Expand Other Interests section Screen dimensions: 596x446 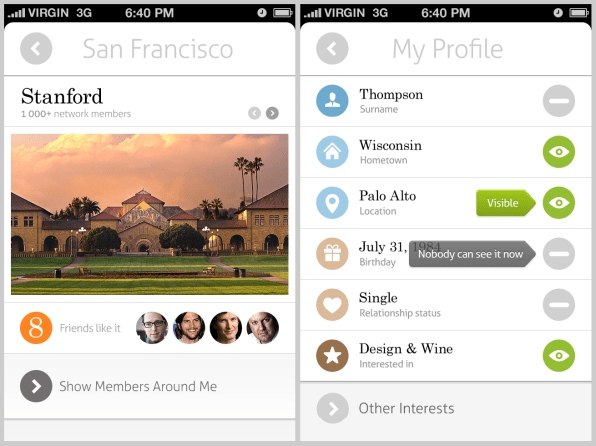445,408
